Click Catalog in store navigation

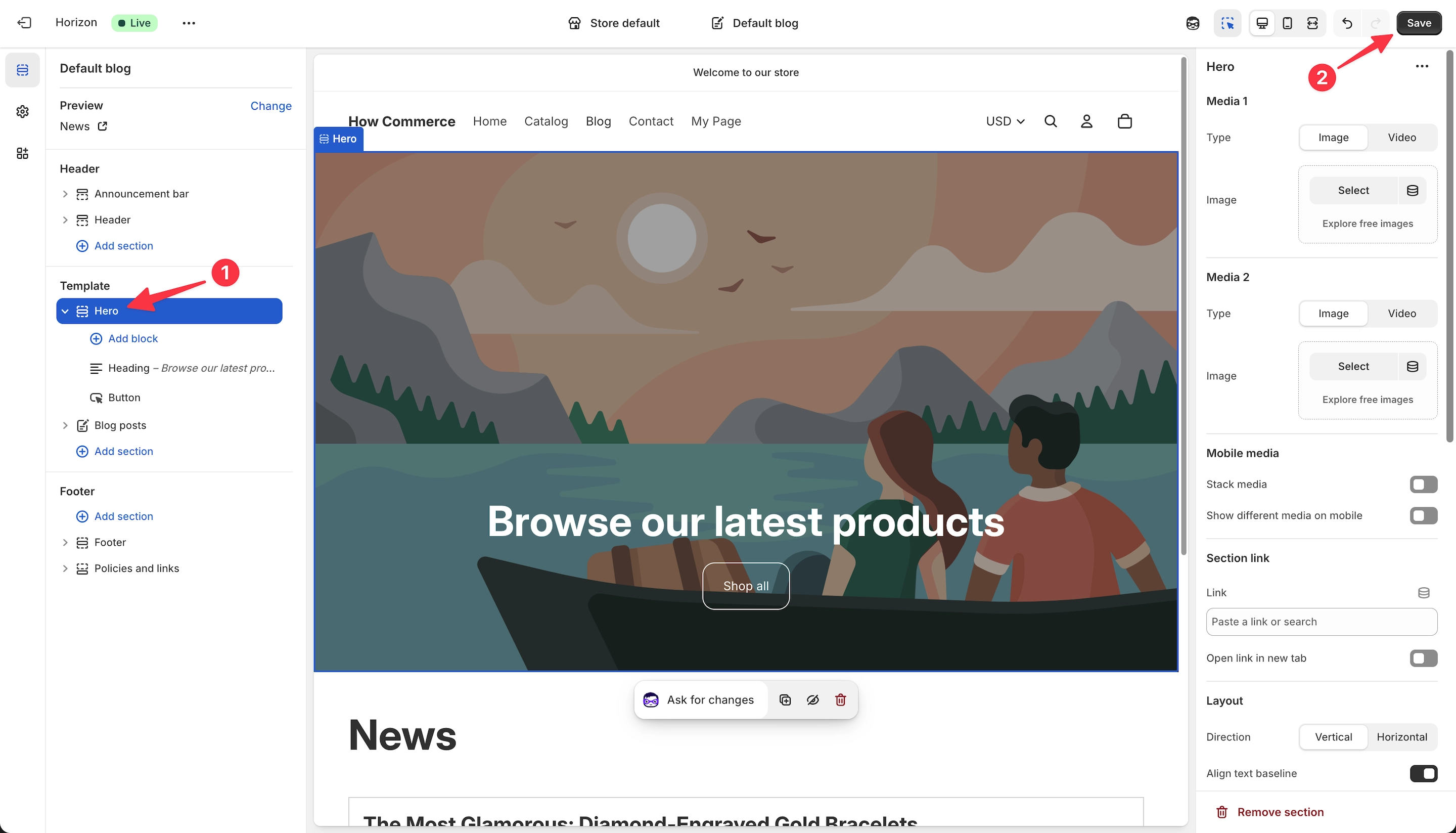tap(546, 121)
